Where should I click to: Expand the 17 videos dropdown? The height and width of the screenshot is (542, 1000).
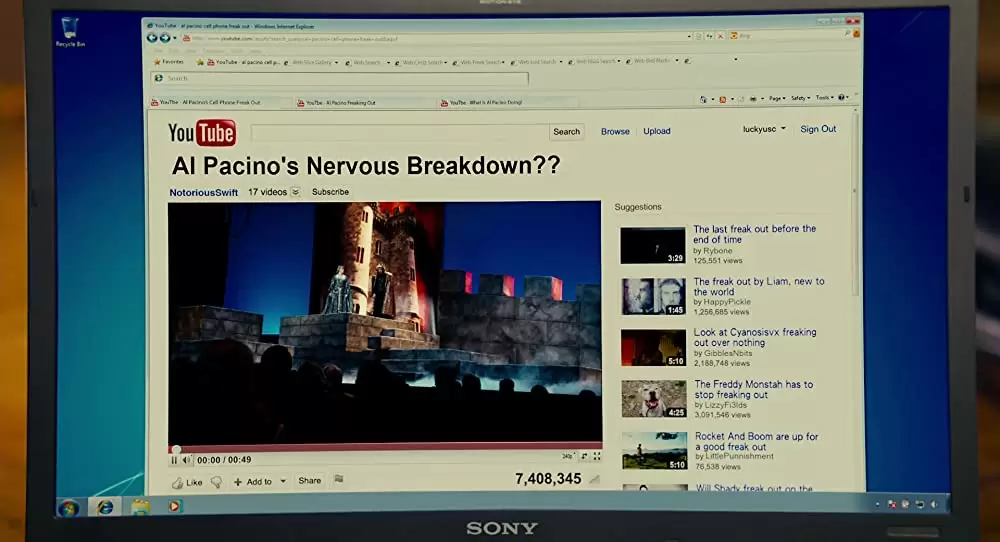coord(295,192)
